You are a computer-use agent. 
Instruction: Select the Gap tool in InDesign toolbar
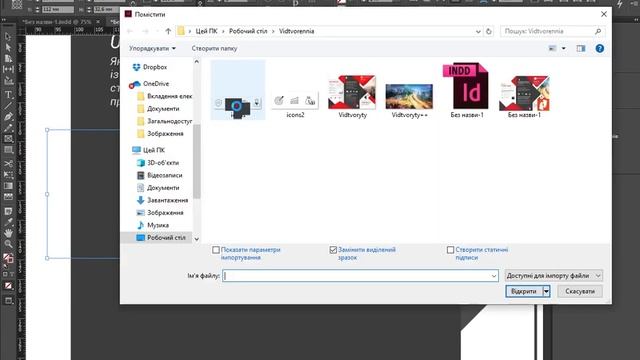(x=8, y=69)
